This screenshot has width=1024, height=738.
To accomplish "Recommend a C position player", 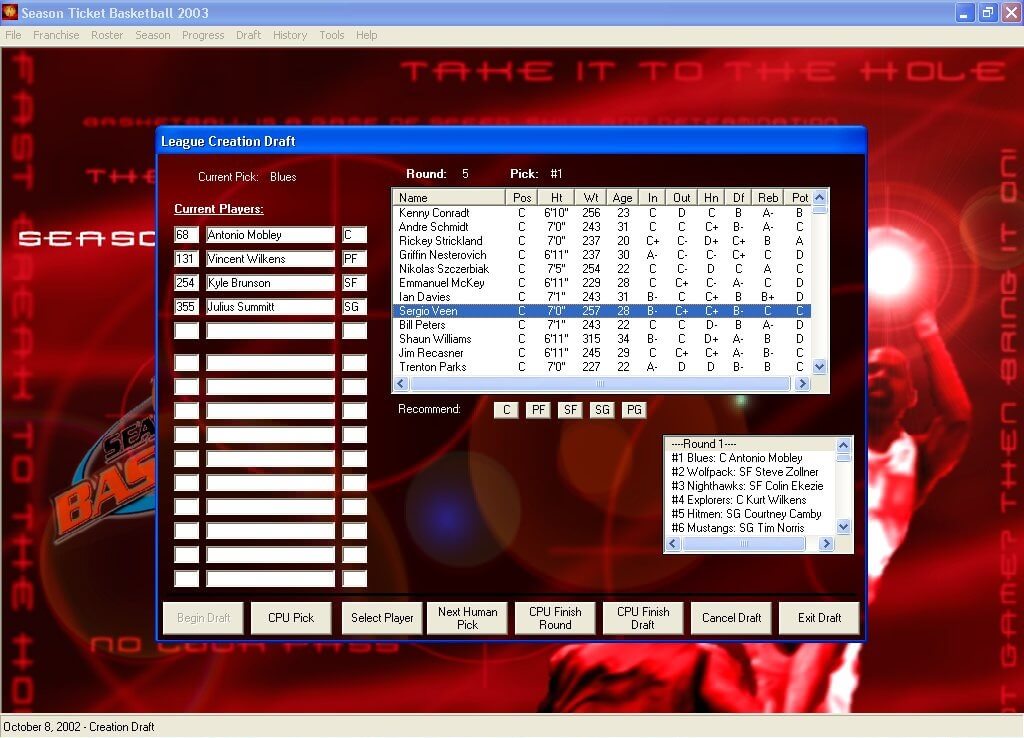I will pyautogui.click(x=506, y=409).
